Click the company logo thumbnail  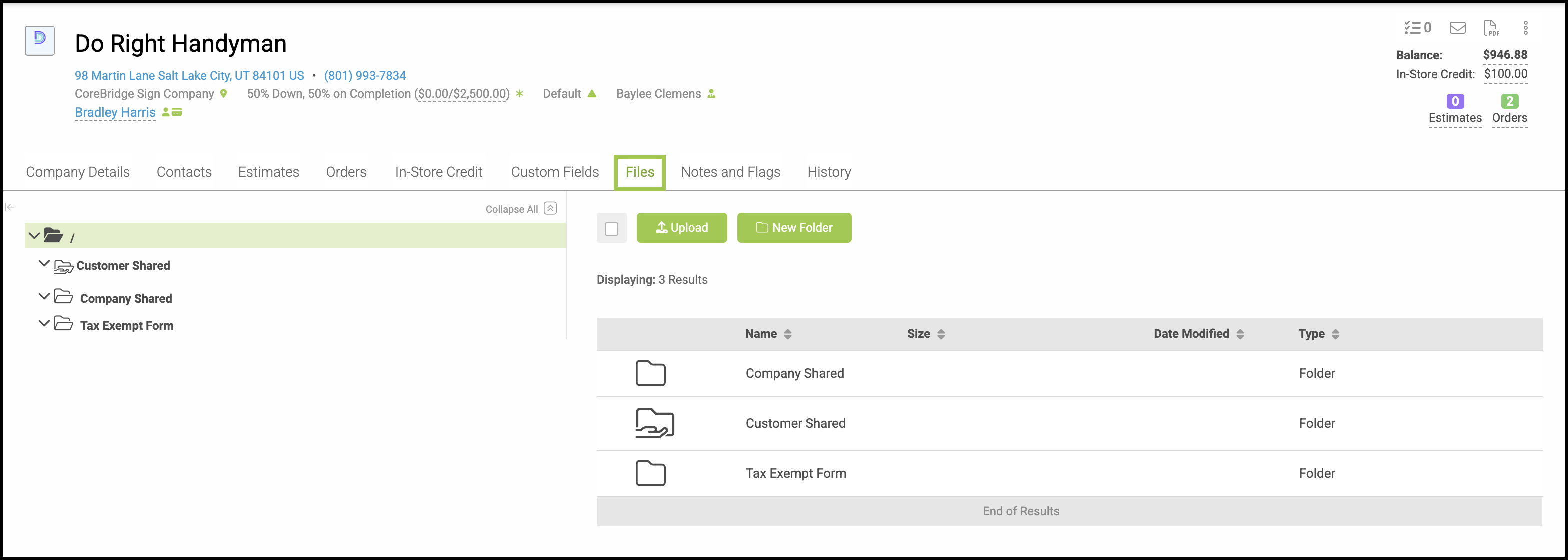40,41
